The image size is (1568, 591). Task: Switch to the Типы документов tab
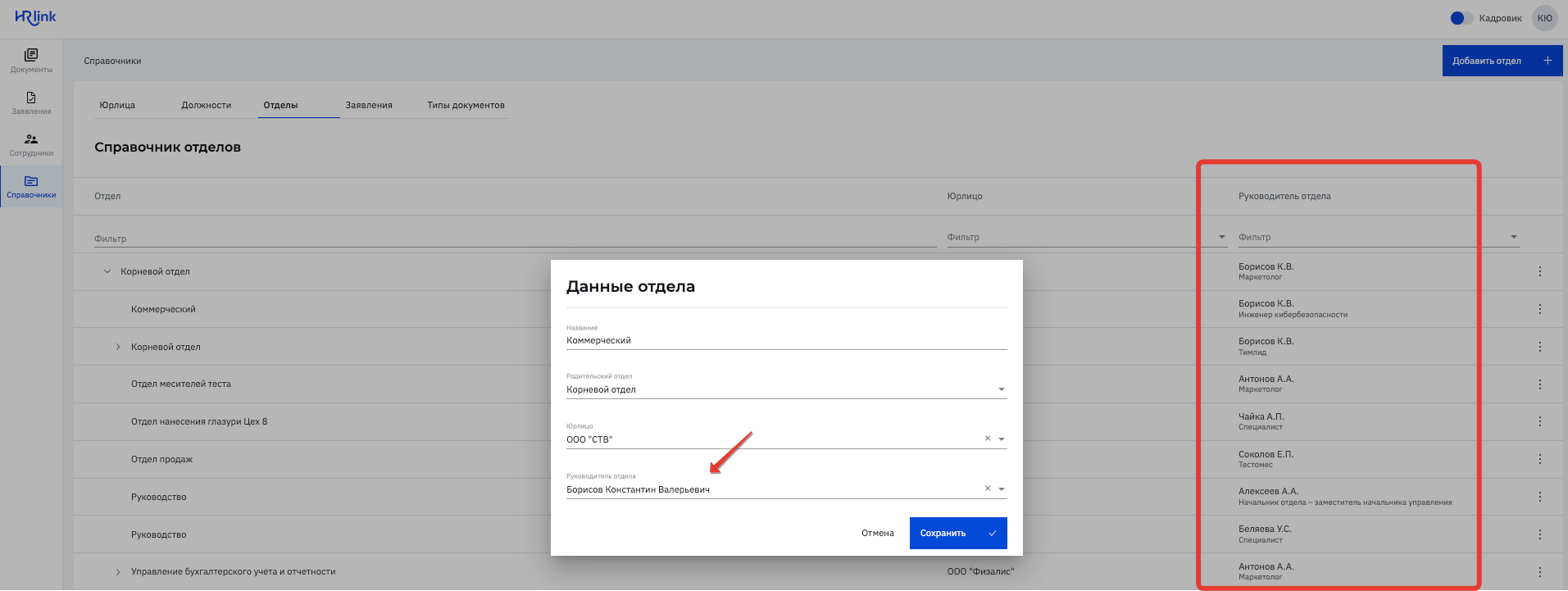pos(466,105)
